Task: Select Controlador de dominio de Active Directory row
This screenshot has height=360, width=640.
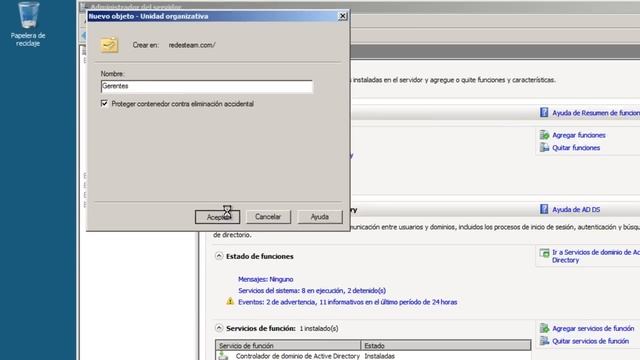Action: click(x=373, y=356)
